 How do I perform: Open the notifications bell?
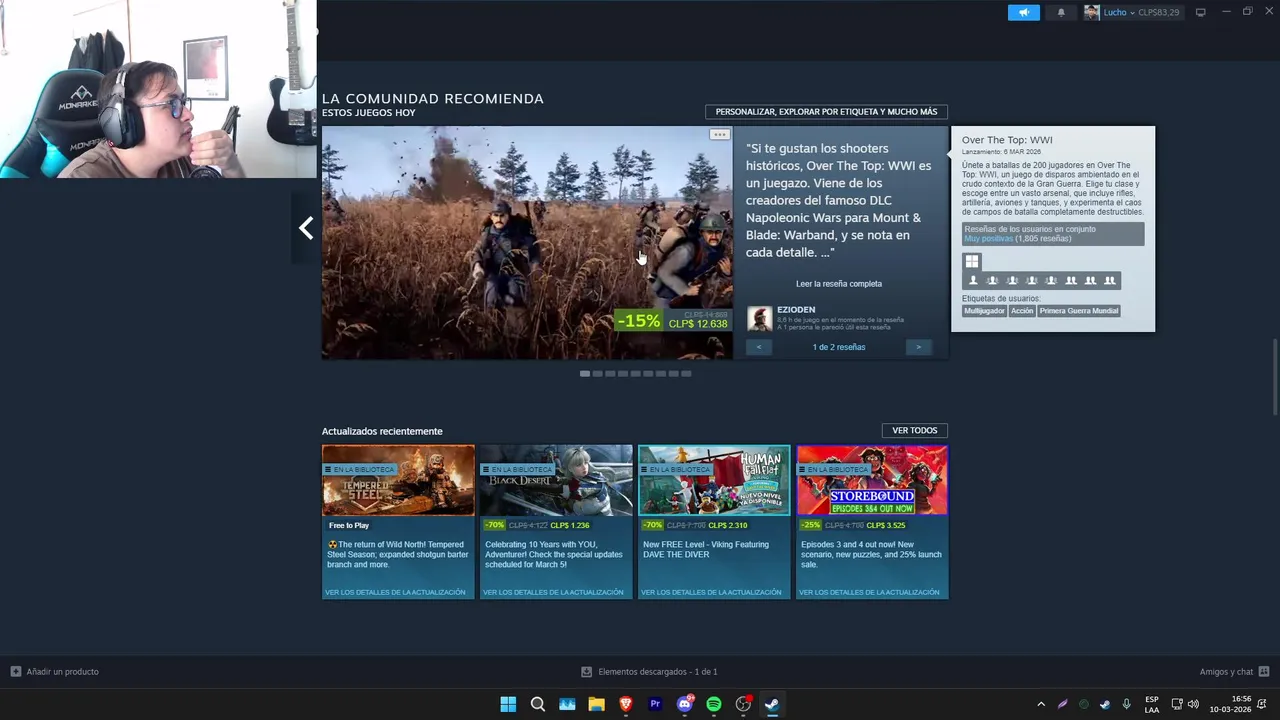point(1061,12)
